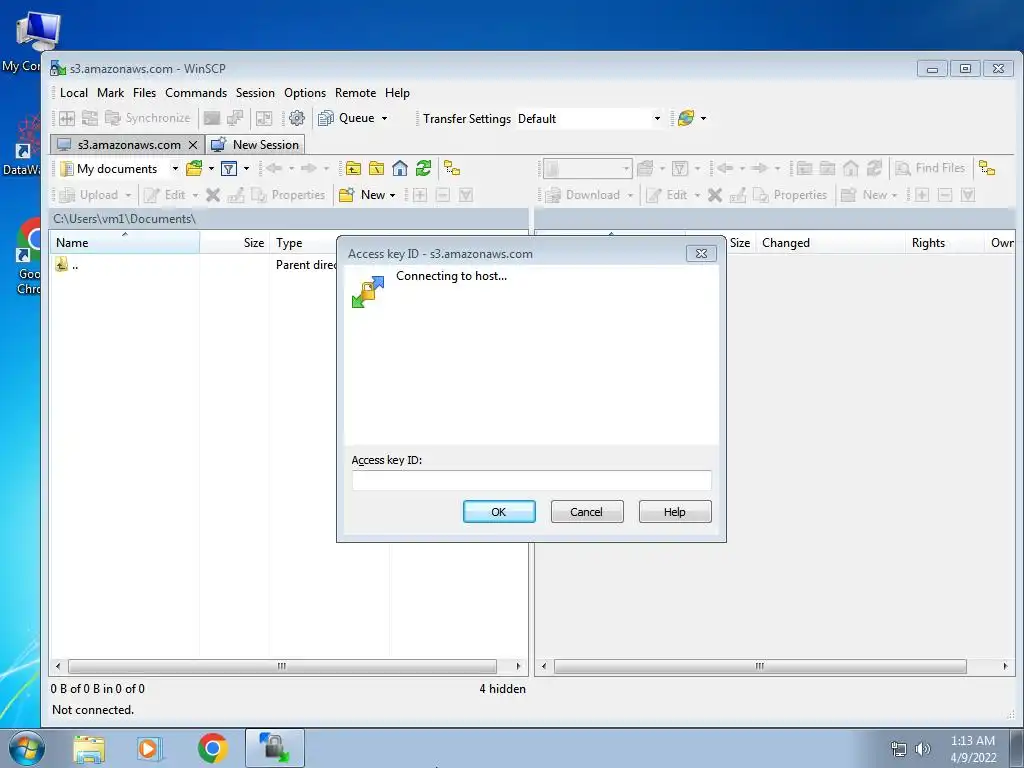Viewport: 1024px width, 768px height.
Task: Click the local panel horizontal scrollbar
Action: 281,666
